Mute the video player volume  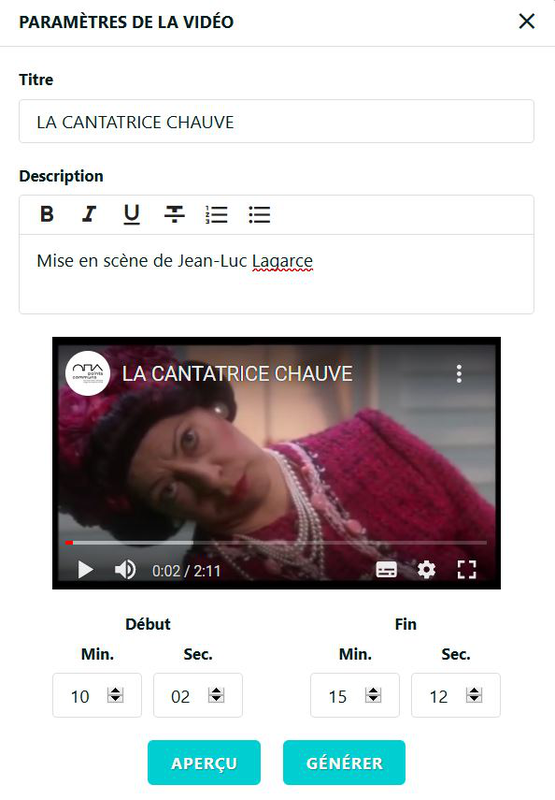click(x=125, y=569)
